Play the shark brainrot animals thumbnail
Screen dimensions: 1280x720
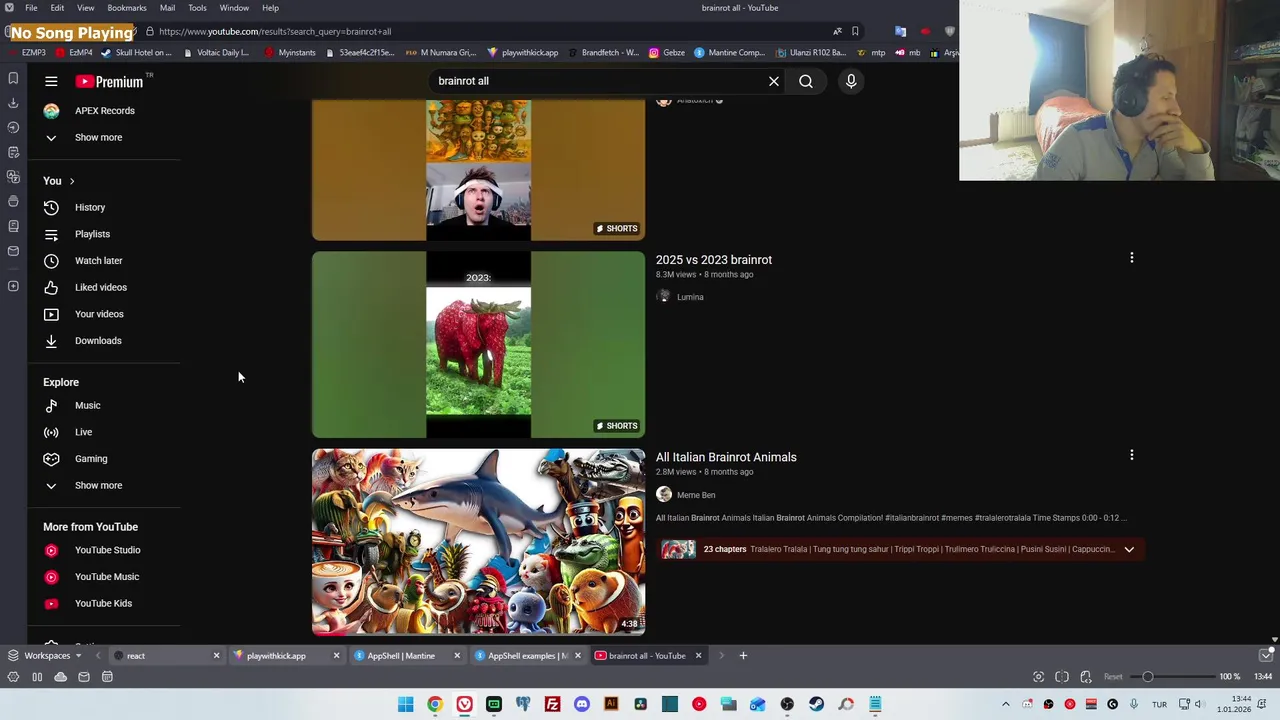[x=478, y=542]
